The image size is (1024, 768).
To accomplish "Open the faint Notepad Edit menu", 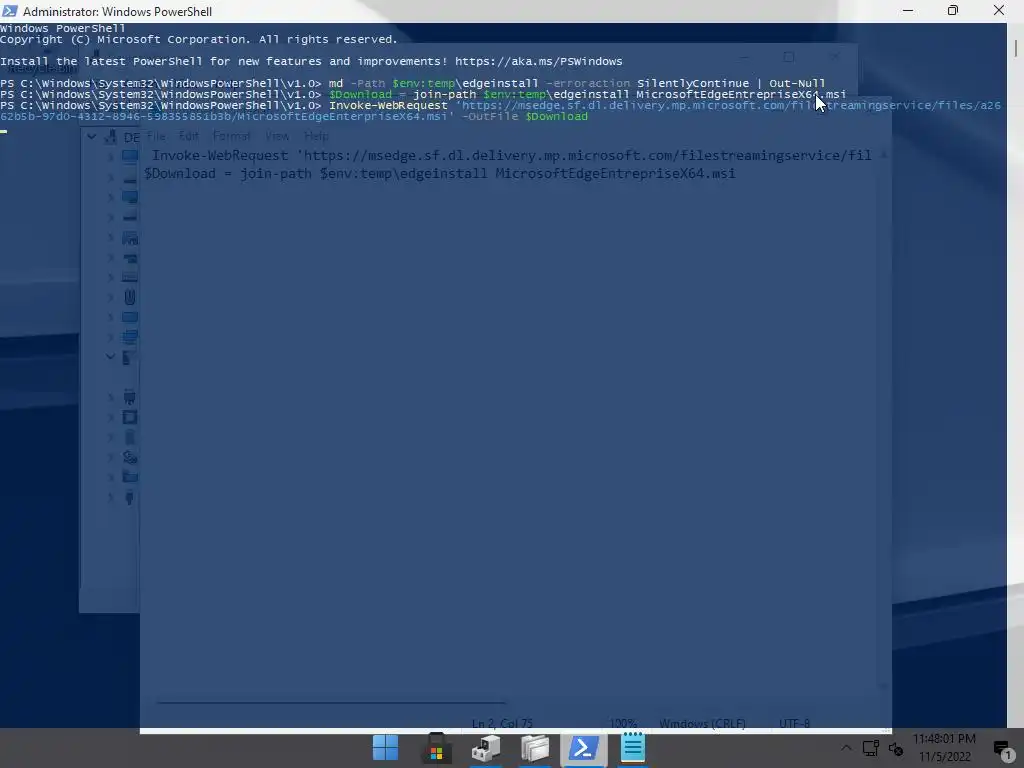I will [x=189, y=136].
